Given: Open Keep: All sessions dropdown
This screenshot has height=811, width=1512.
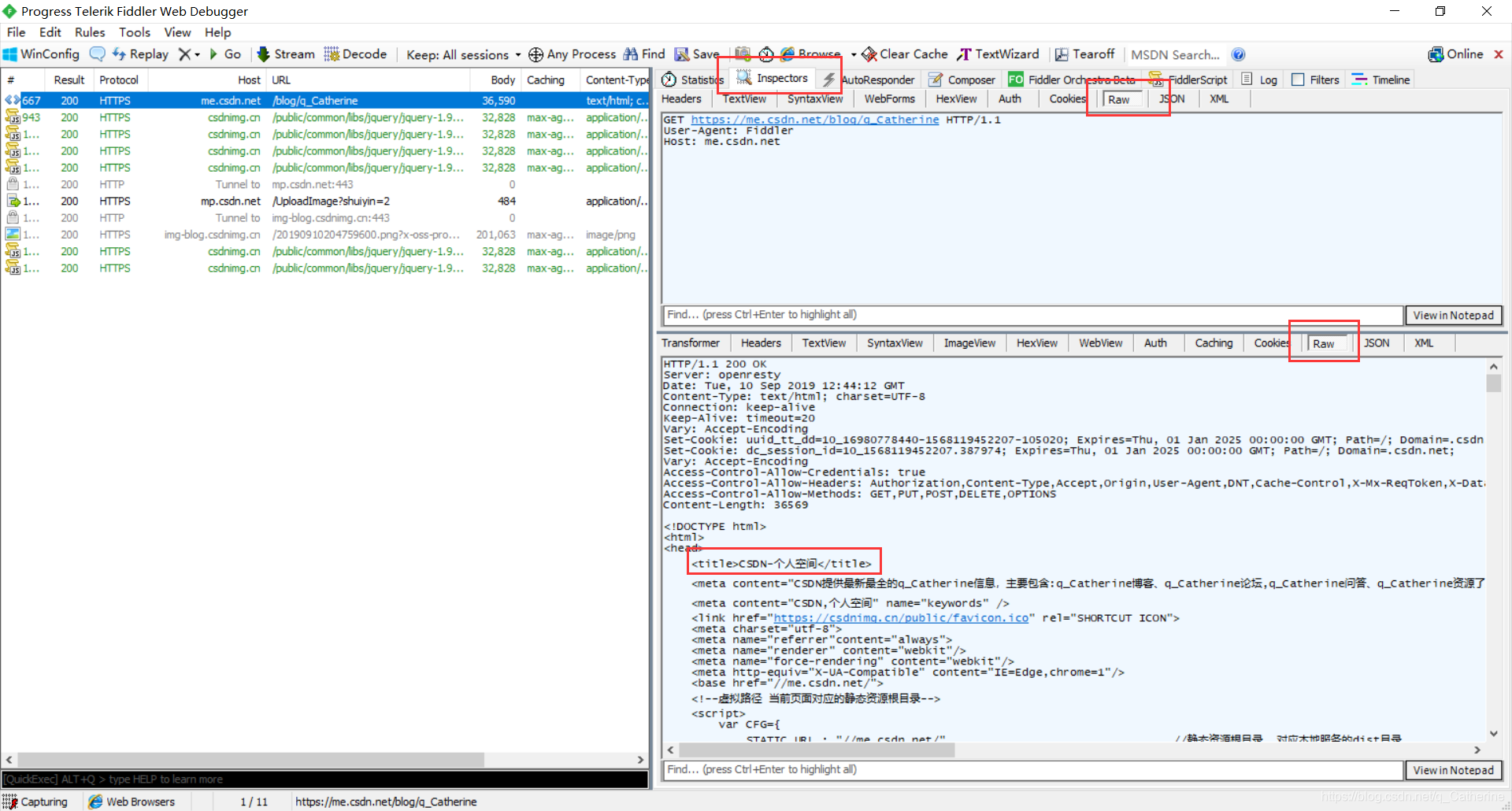Looking at the screenshot, I should (x=463, y=54).
